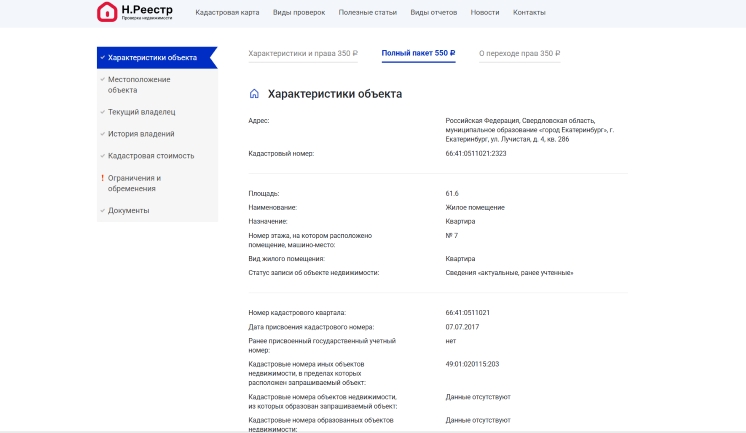Click the Н.Реестр house logo
The height and width of the screenshot is (433, 746).
click(107, 12)
